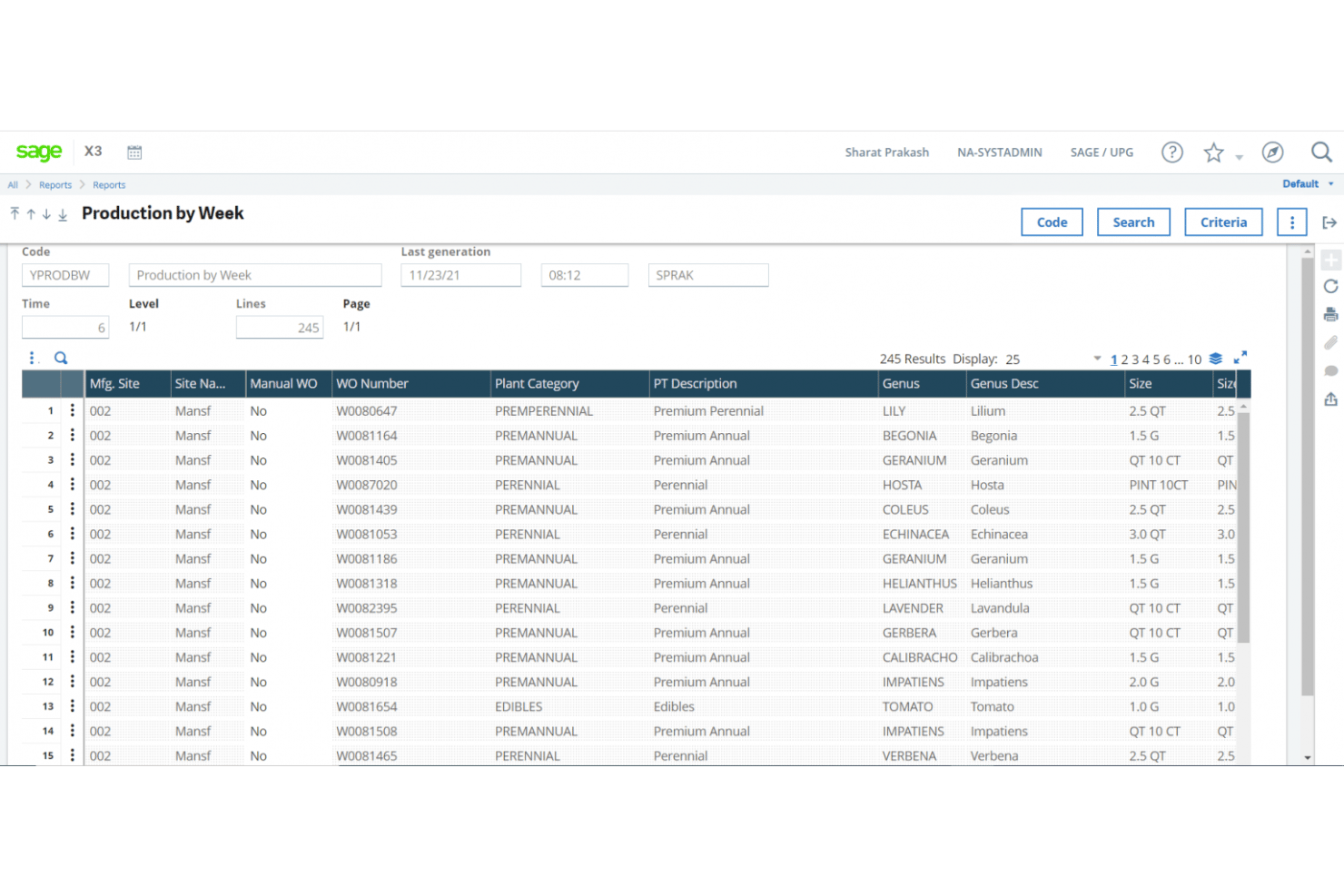Click the Code field YPRODBW
1344x896 pixels.
click(x=65, y=275)
